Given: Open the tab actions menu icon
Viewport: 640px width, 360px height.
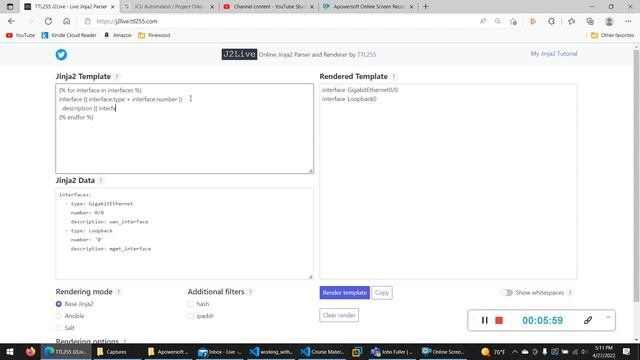Looking at the screenshot, I should pyautogui.click(x=10, y=7).
